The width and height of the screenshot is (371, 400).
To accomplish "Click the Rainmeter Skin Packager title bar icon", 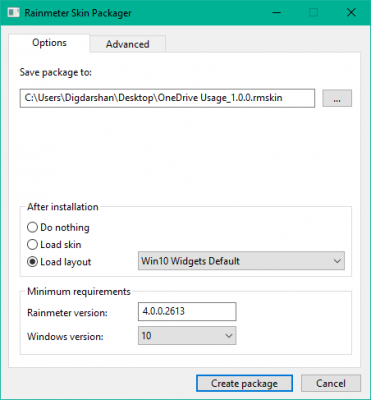I will [x=14, y=13].
